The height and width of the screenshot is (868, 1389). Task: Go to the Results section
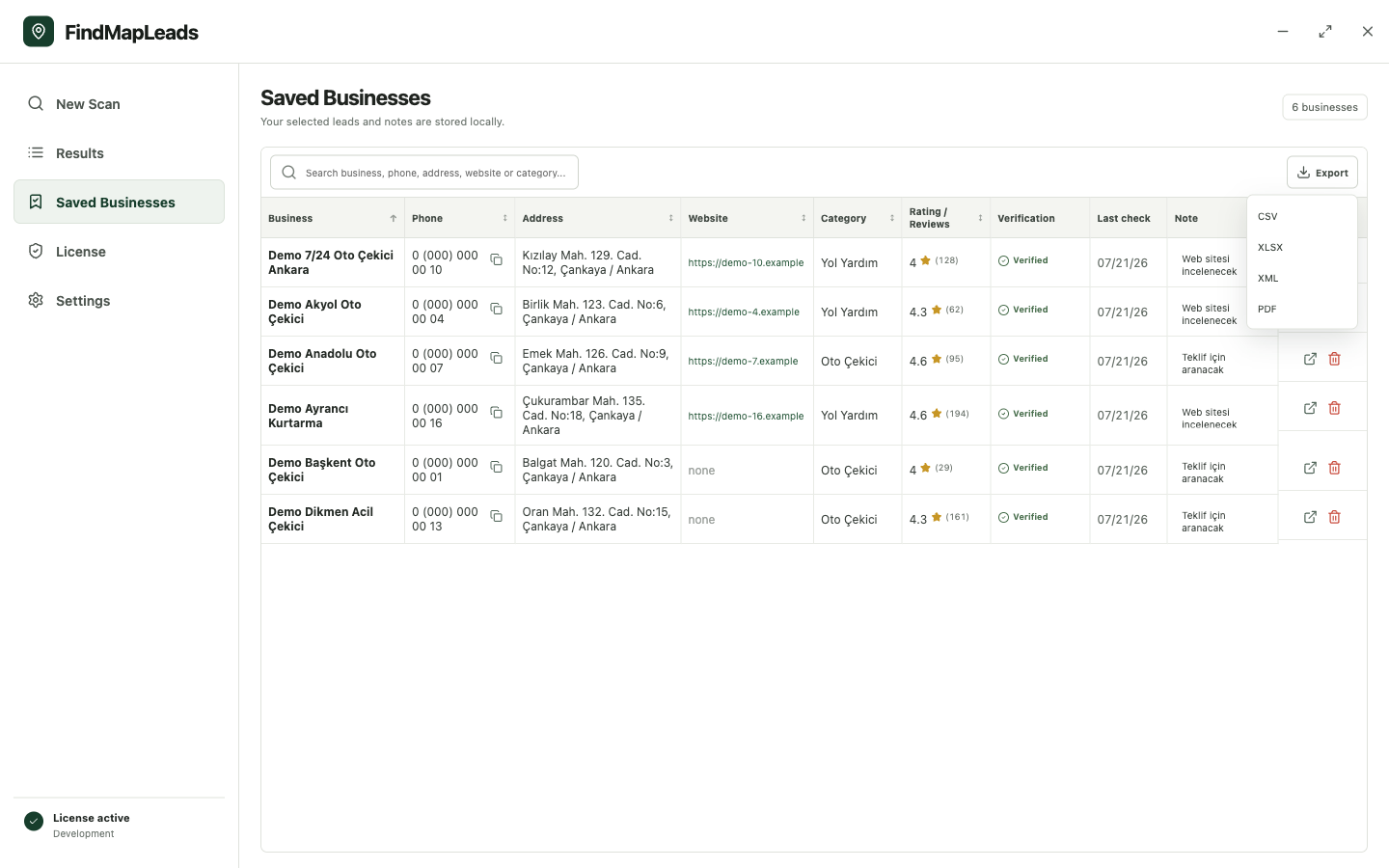(x=119, y=153)
